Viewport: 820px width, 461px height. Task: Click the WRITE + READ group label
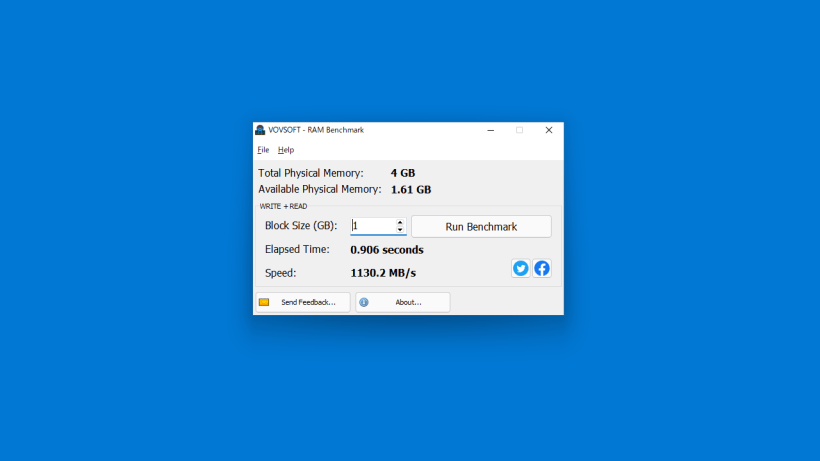tap(283, 206)
